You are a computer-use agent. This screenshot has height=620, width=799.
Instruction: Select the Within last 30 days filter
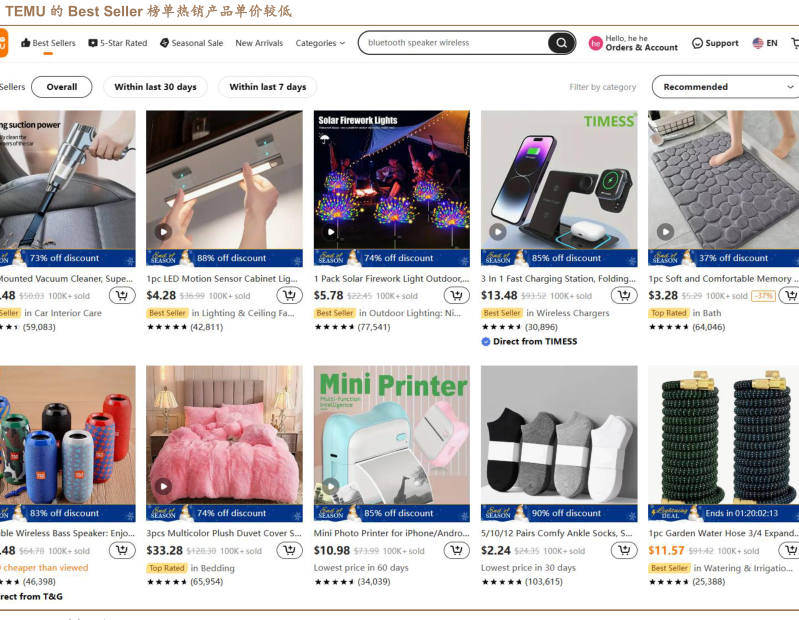point(155,87)
